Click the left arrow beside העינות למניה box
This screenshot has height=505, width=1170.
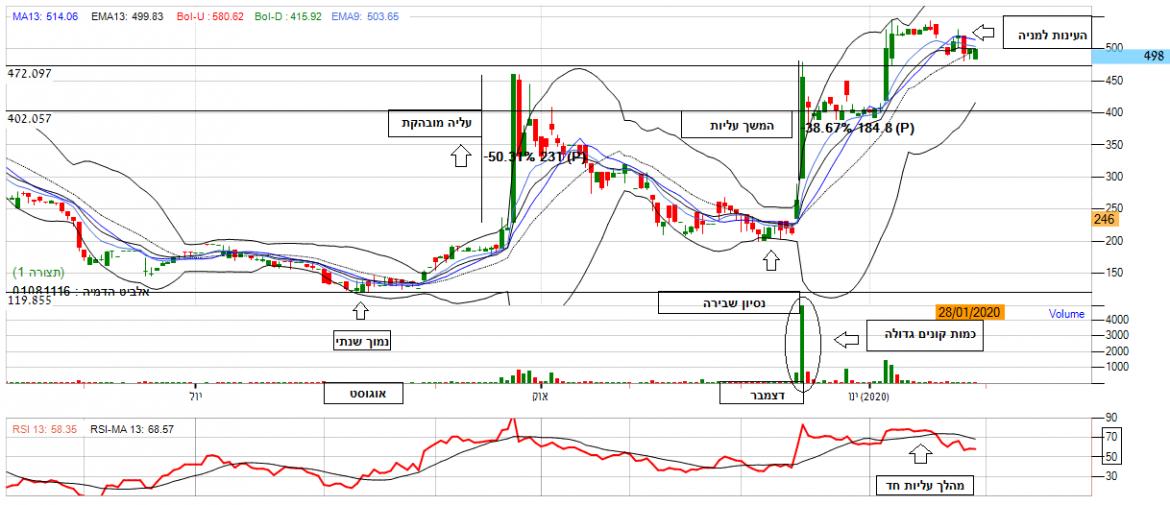point(985,31)
